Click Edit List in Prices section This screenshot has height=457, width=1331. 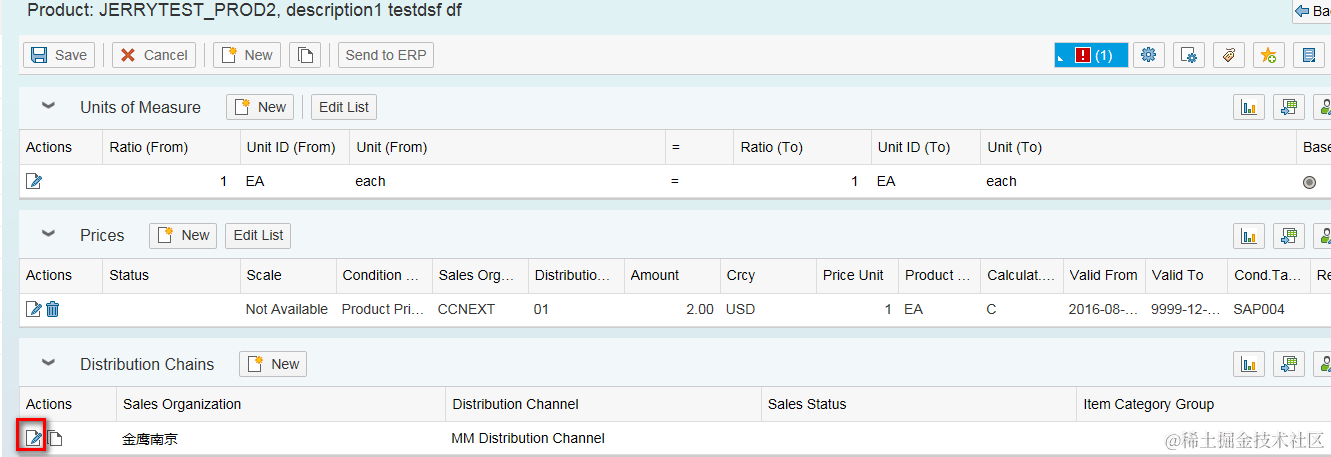(x=258, y=235)
